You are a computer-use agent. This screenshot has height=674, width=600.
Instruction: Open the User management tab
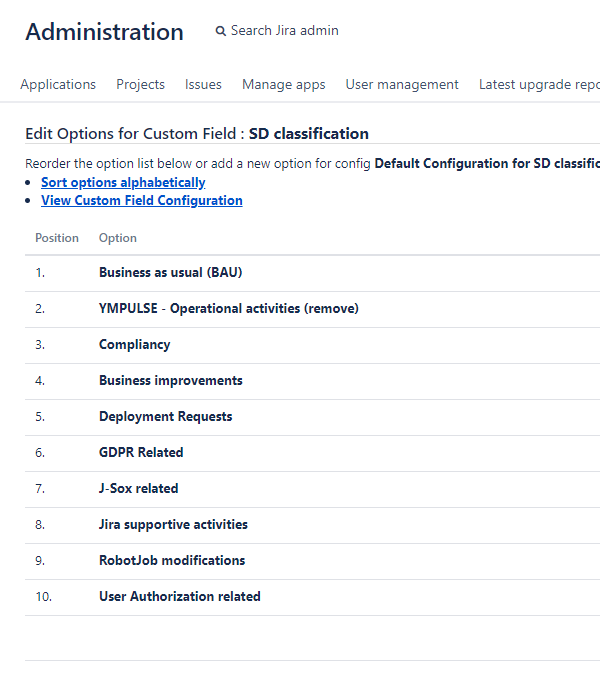(402, 84)
